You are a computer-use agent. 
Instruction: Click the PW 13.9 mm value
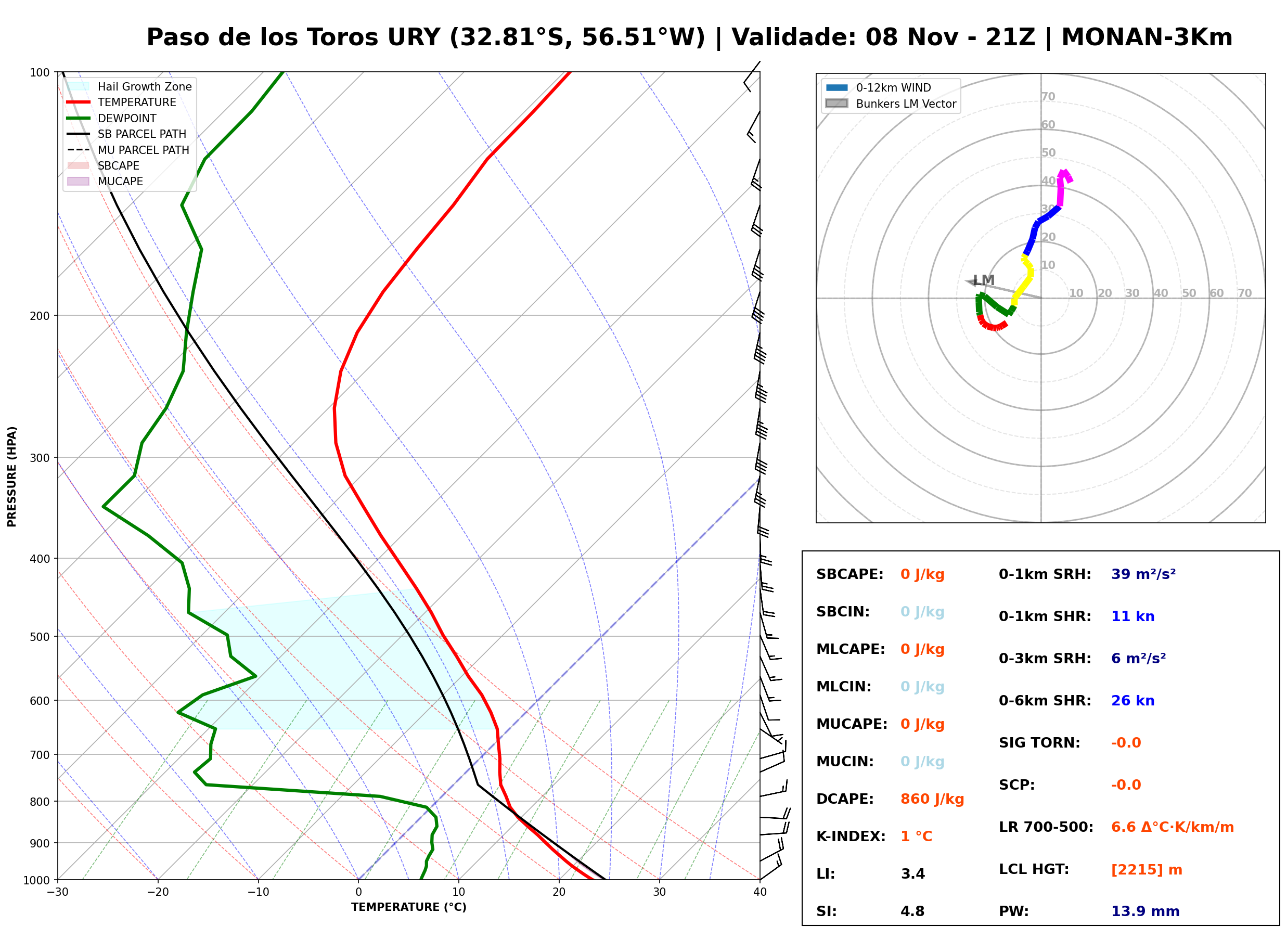1146,911
